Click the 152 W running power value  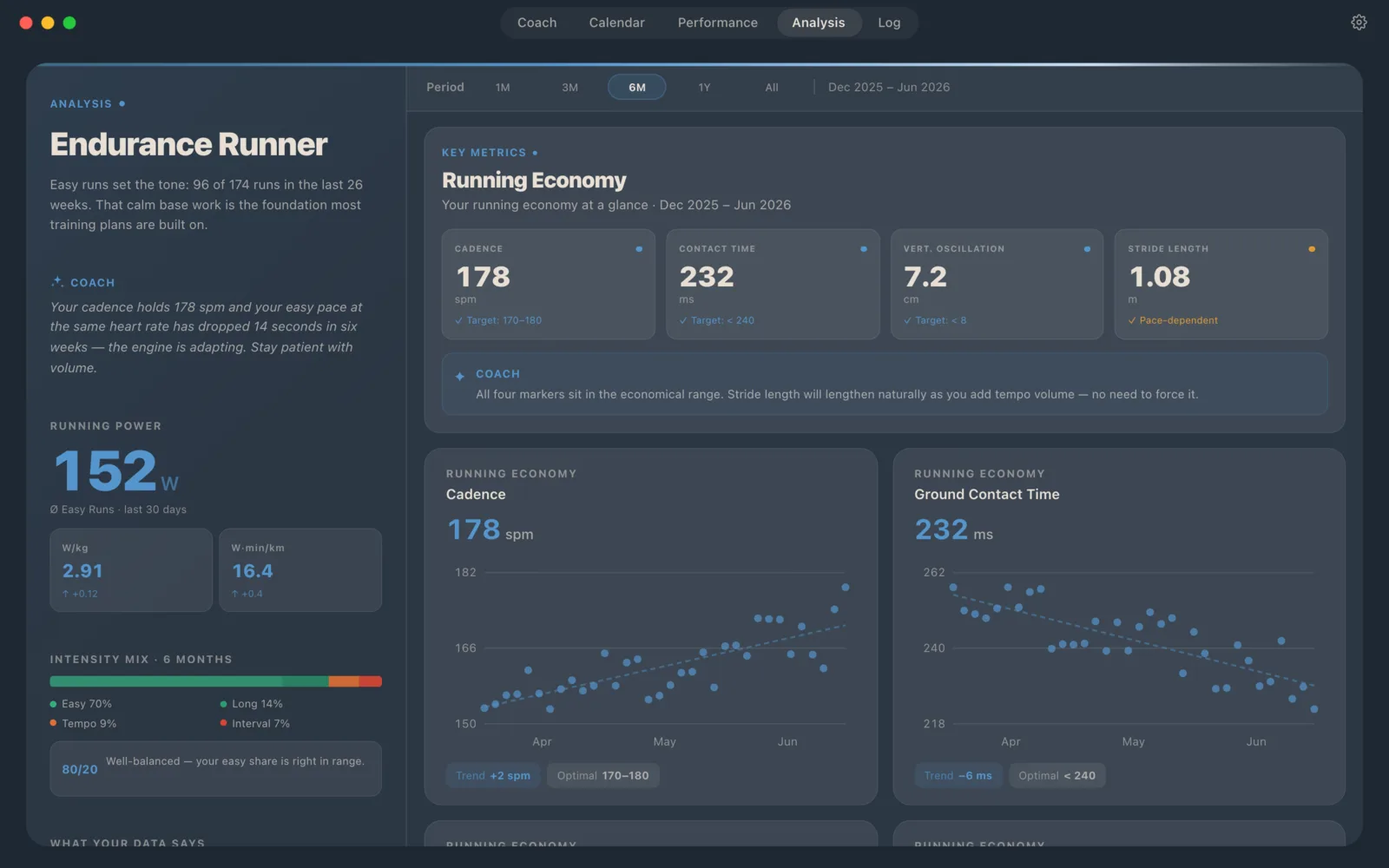click(x=115, y=470)
